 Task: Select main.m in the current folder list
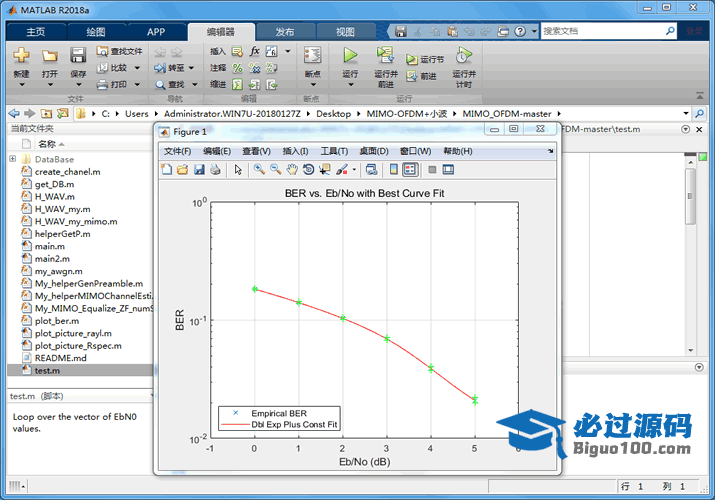[49, 246]
